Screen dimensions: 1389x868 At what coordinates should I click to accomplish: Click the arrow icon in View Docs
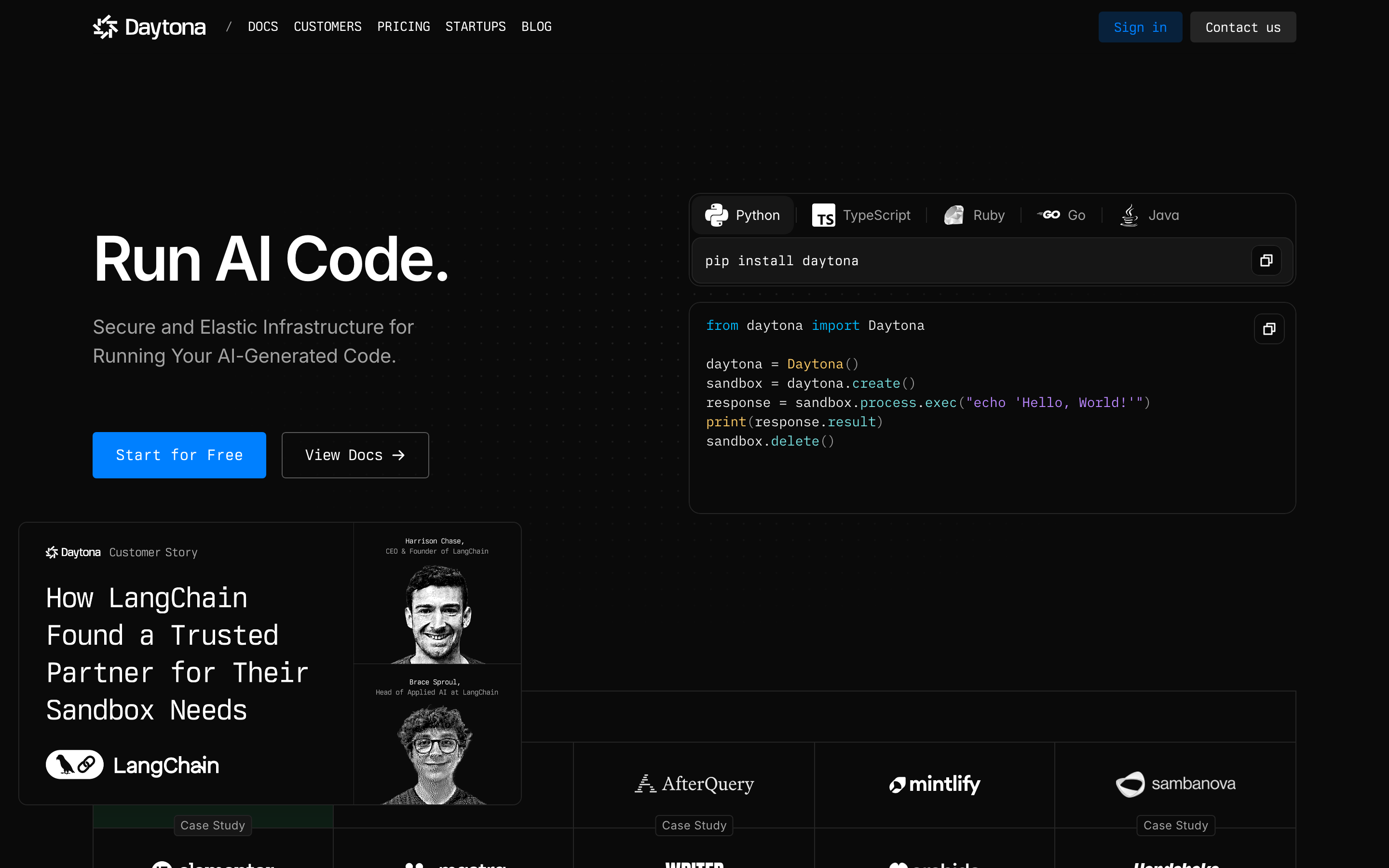tap(398, 455)
